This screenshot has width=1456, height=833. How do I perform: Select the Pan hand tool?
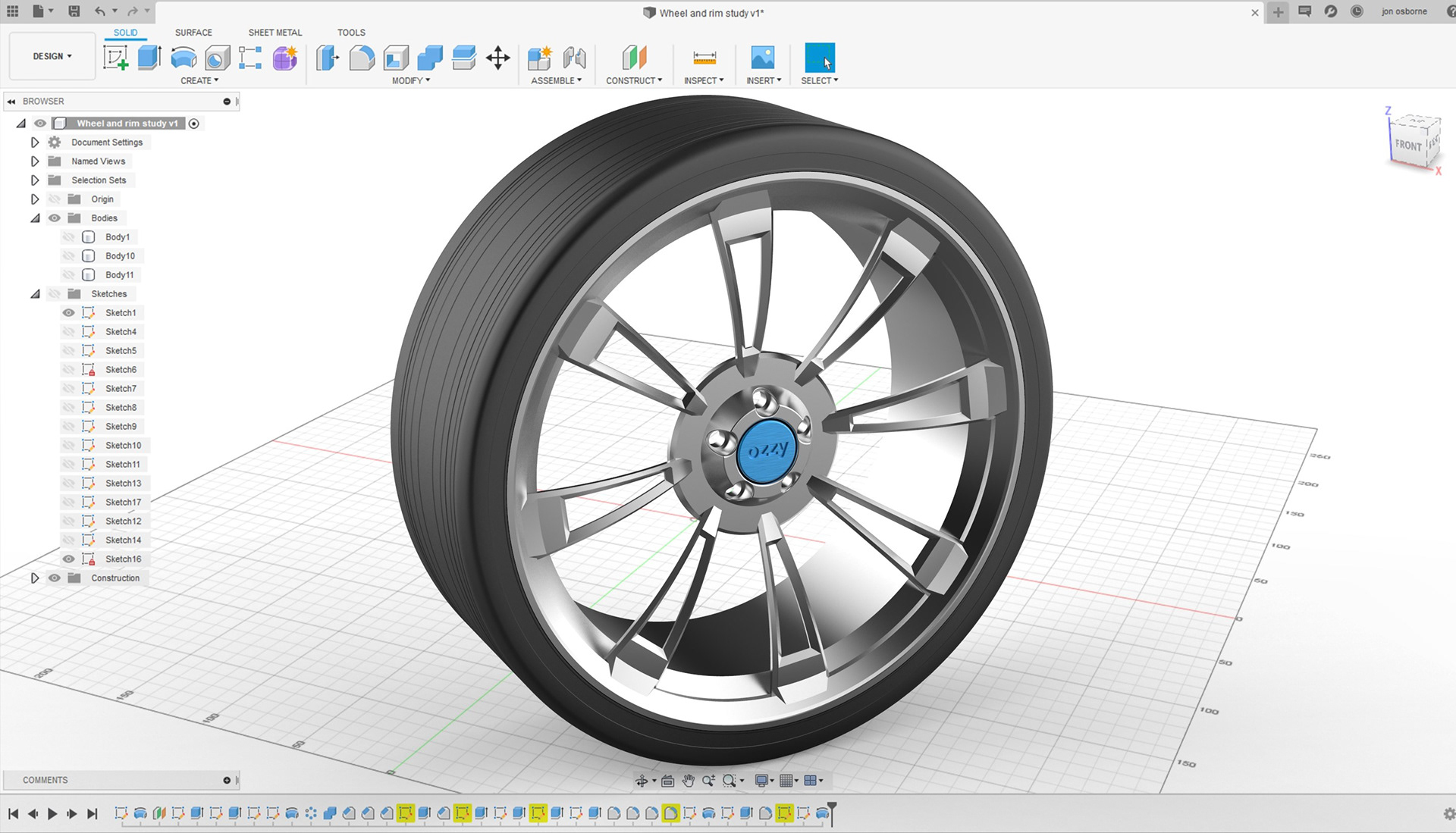pos(688,780)
